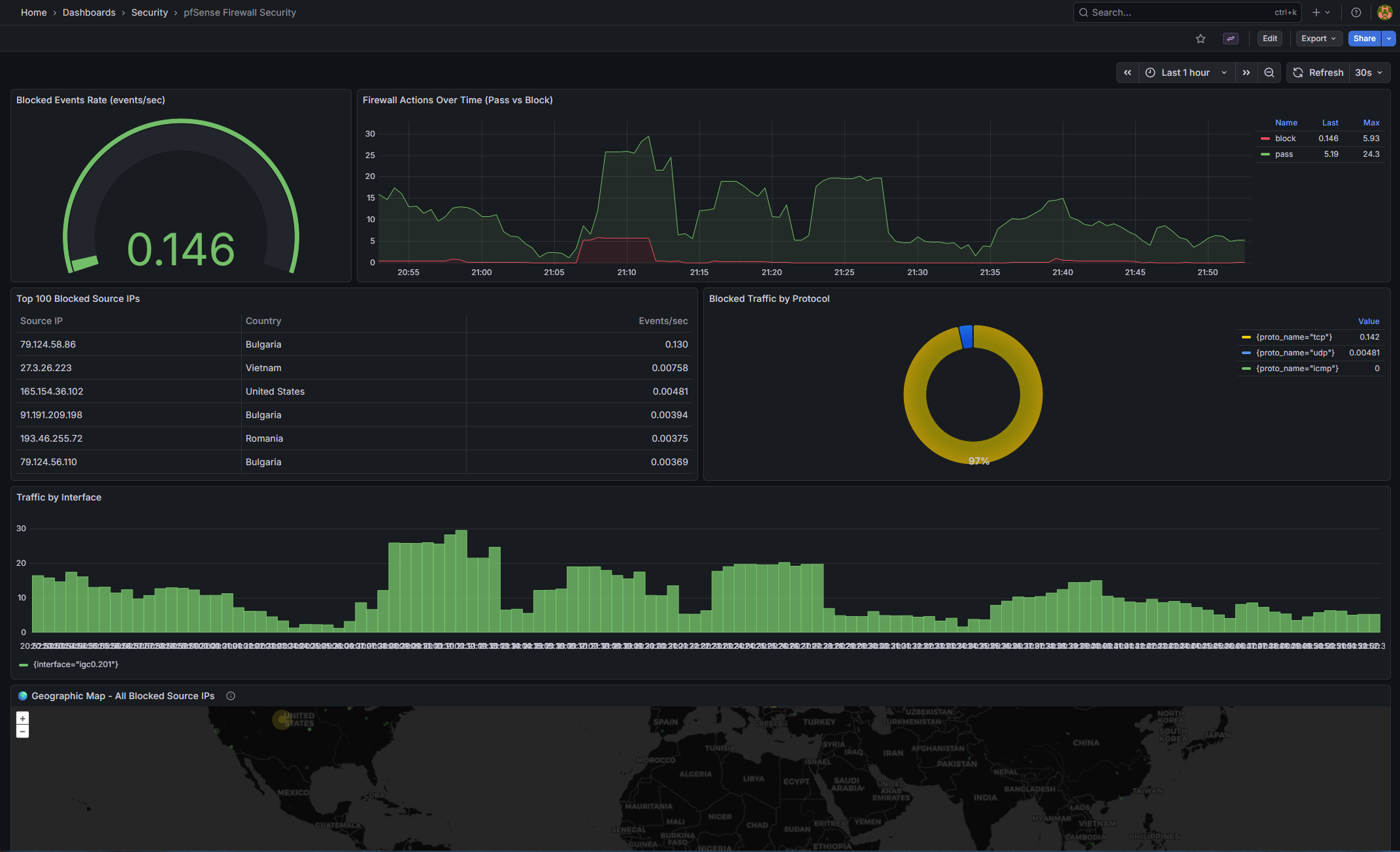Toggle the block series in legend
The width and height of the screenshot is (1400, 852).
point(1285,139)
